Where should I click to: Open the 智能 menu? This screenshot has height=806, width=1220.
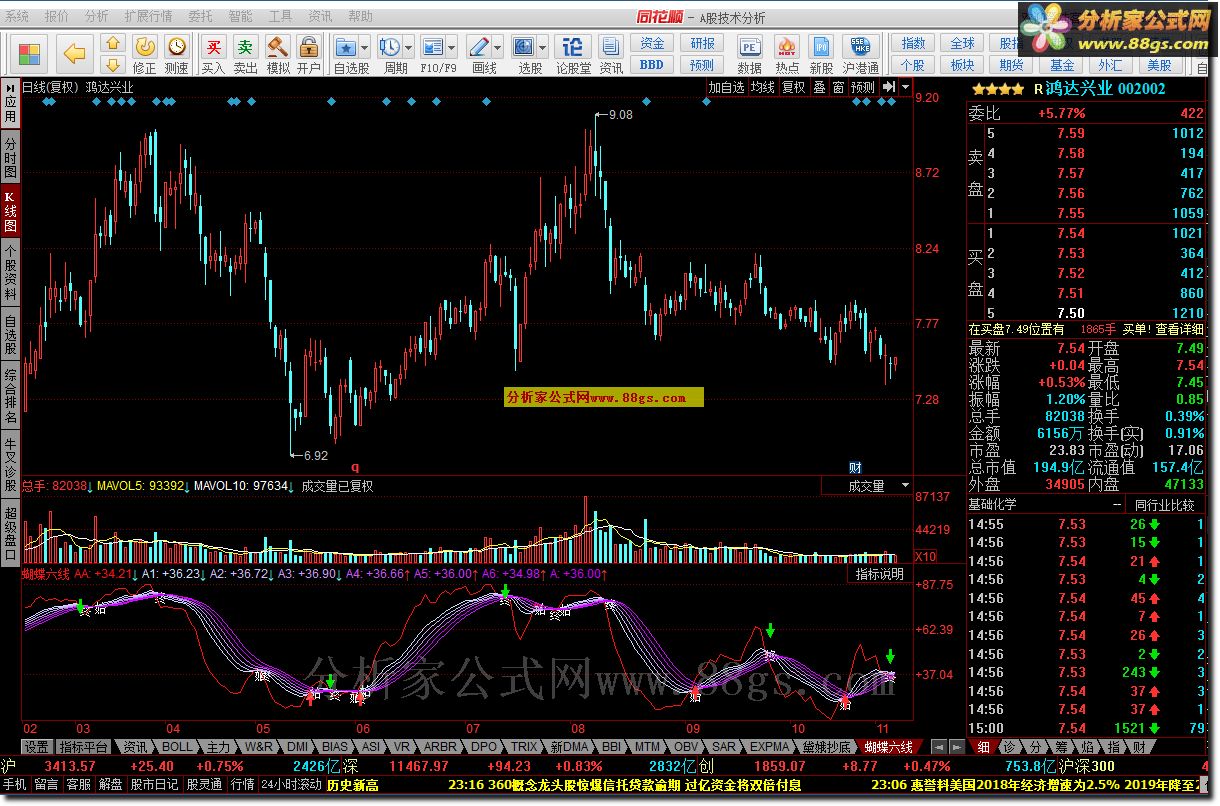pos(240,17)
